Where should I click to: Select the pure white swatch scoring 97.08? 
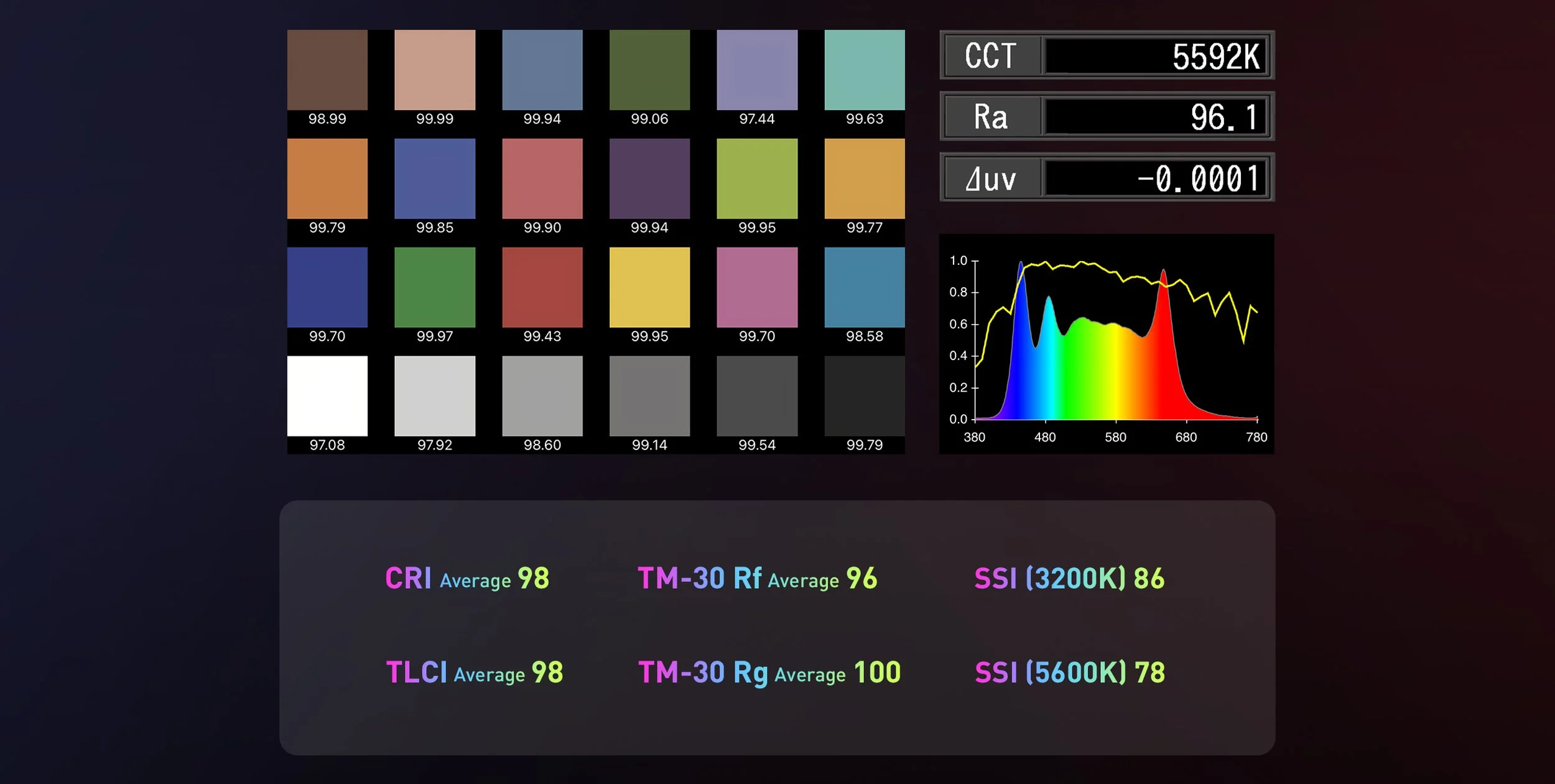tap(327, 395)
